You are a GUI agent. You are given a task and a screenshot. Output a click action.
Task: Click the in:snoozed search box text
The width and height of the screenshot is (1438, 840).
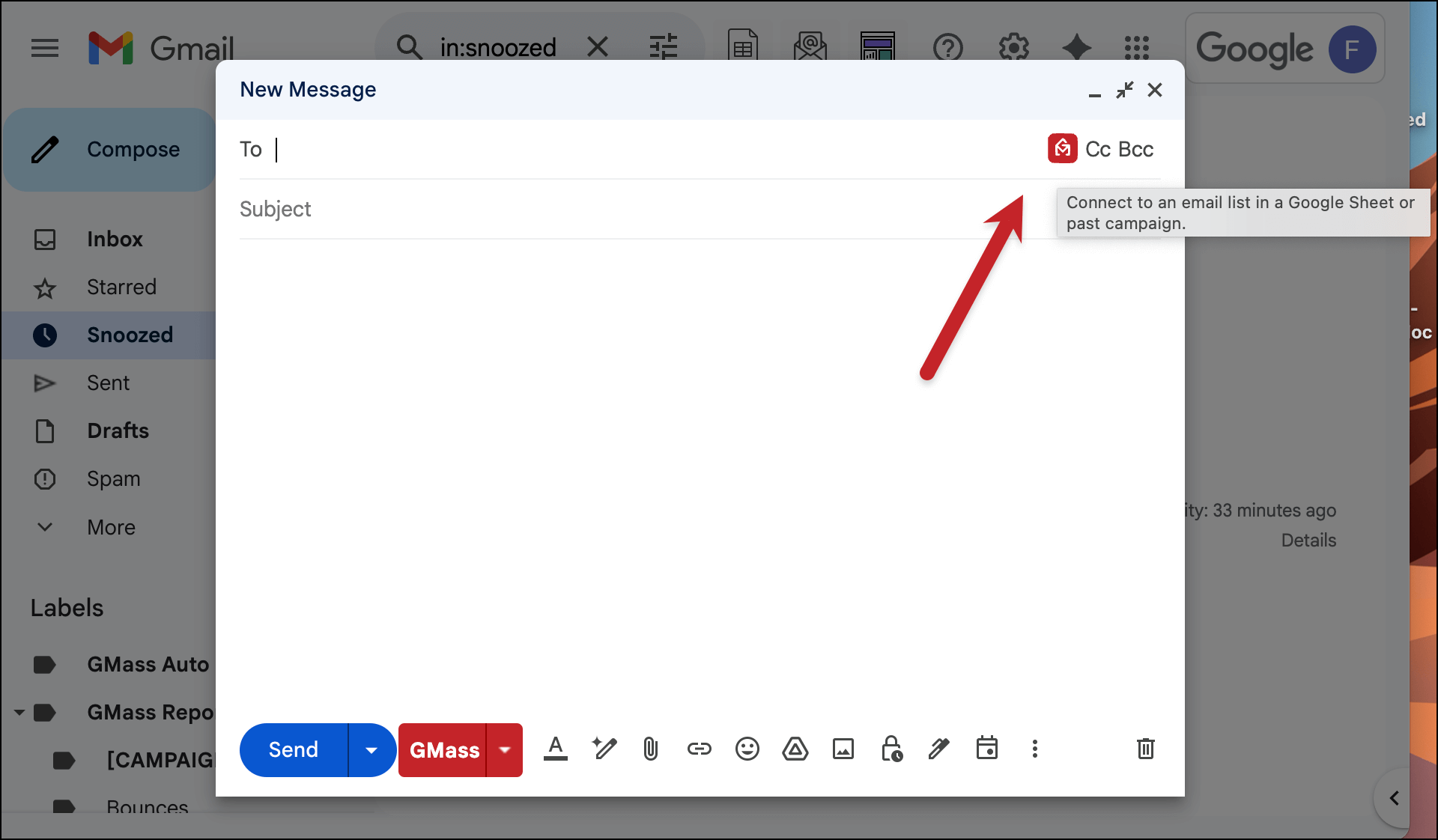click(x=498, y=47)
